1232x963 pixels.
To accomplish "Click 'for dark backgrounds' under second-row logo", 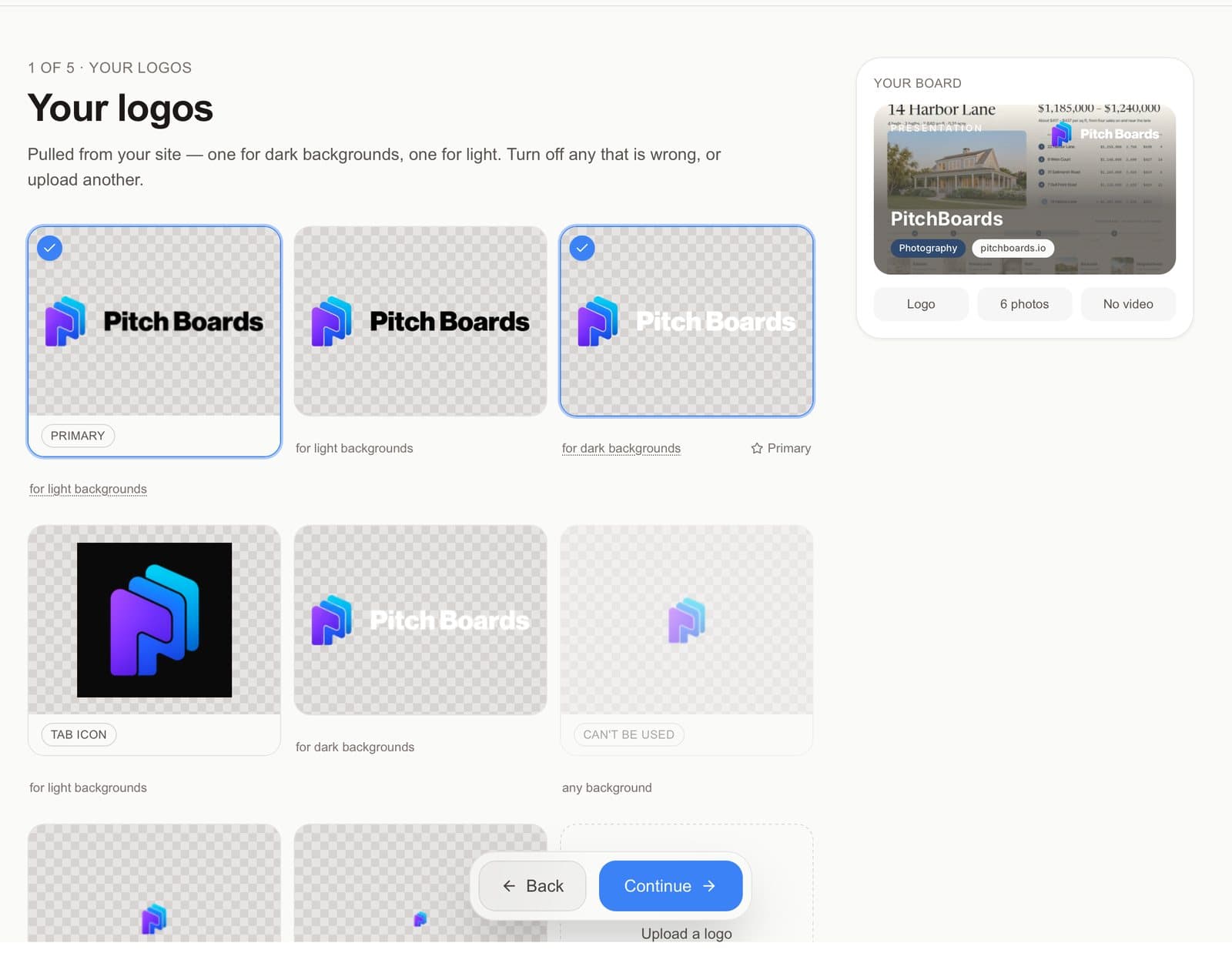I will [355, 747].
